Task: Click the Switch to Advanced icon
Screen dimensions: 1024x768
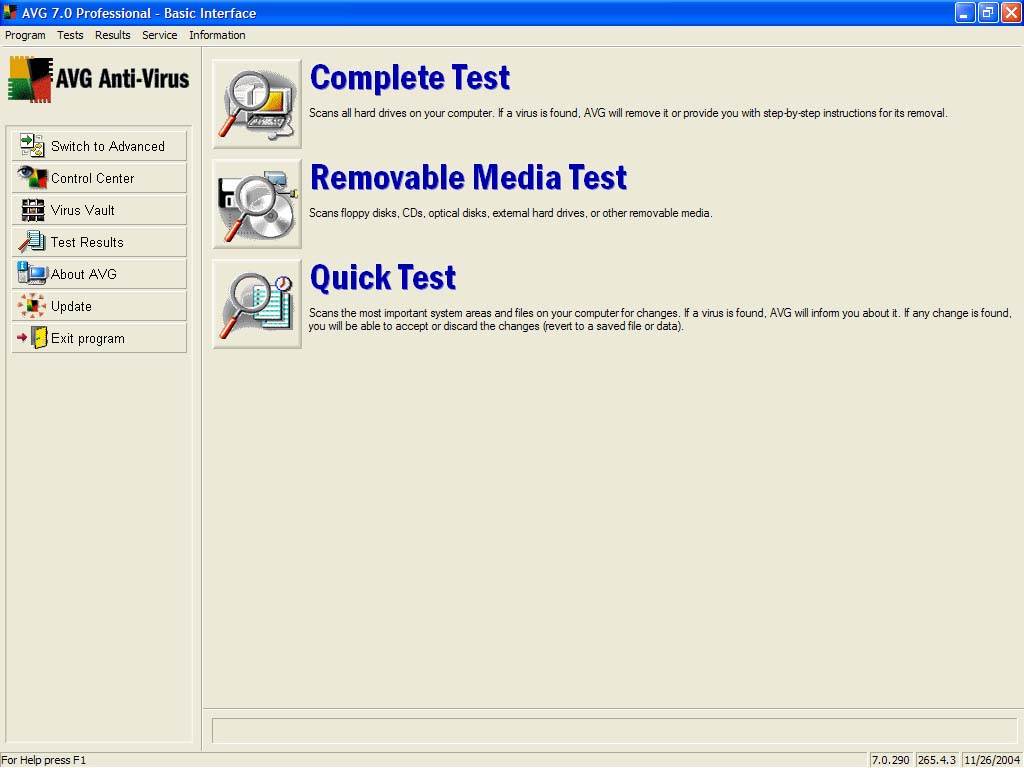Action: [x=31, y=146]
